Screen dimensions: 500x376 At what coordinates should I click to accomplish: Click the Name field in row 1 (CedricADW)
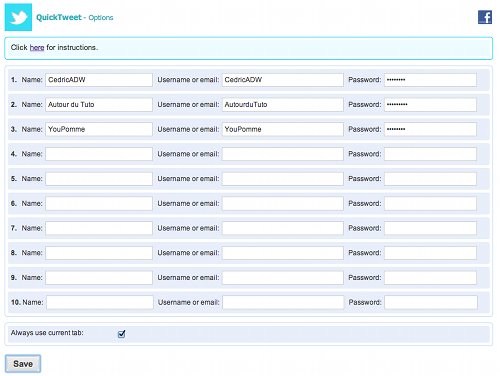click(x=99, y=80)
